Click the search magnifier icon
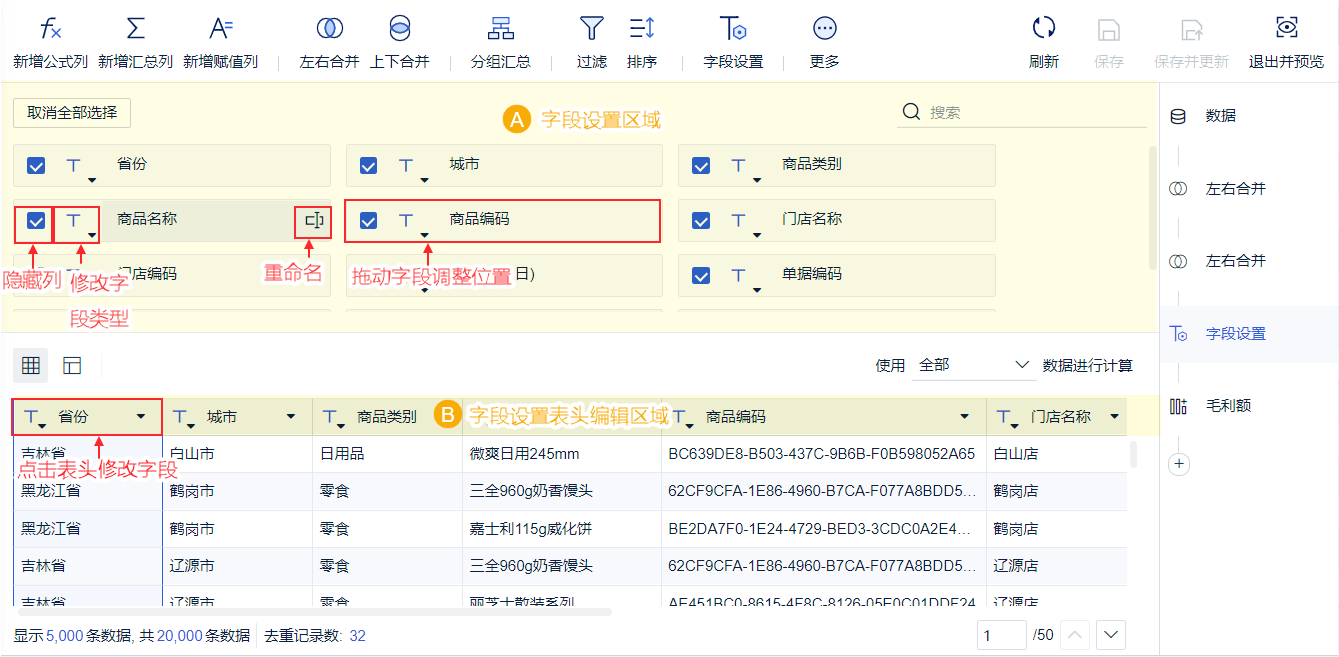Image resolution: width=1339 pixels, height=657 pixels. (911, 112)
